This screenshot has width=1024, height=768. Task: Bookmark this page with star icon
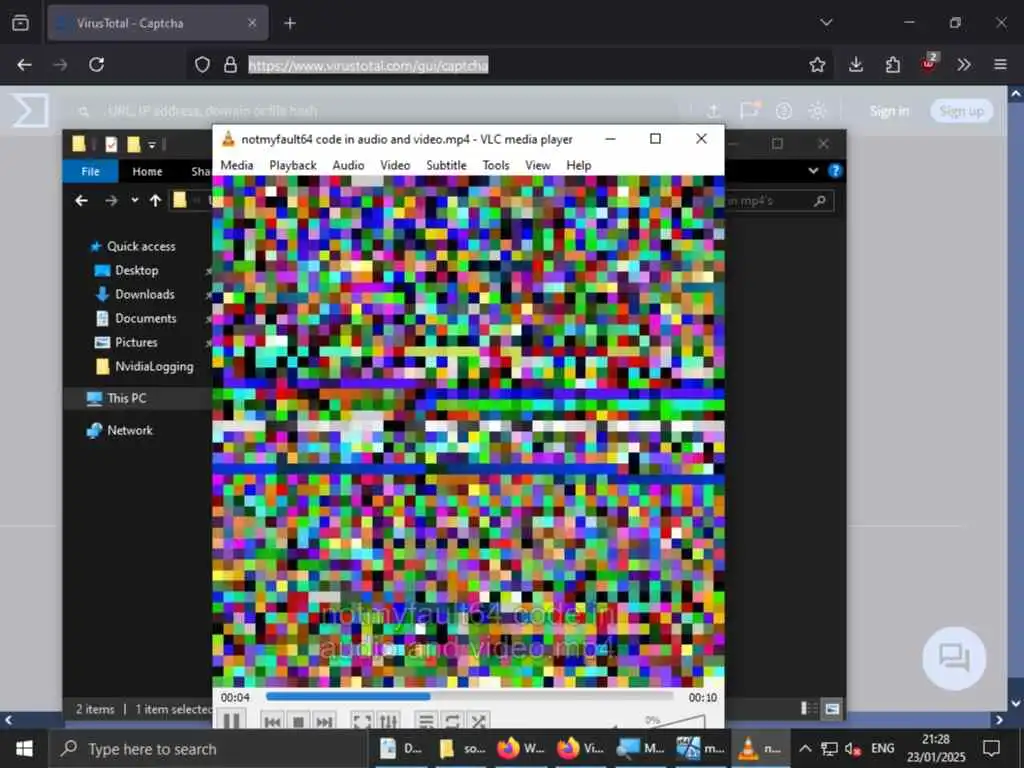[817, 65]
